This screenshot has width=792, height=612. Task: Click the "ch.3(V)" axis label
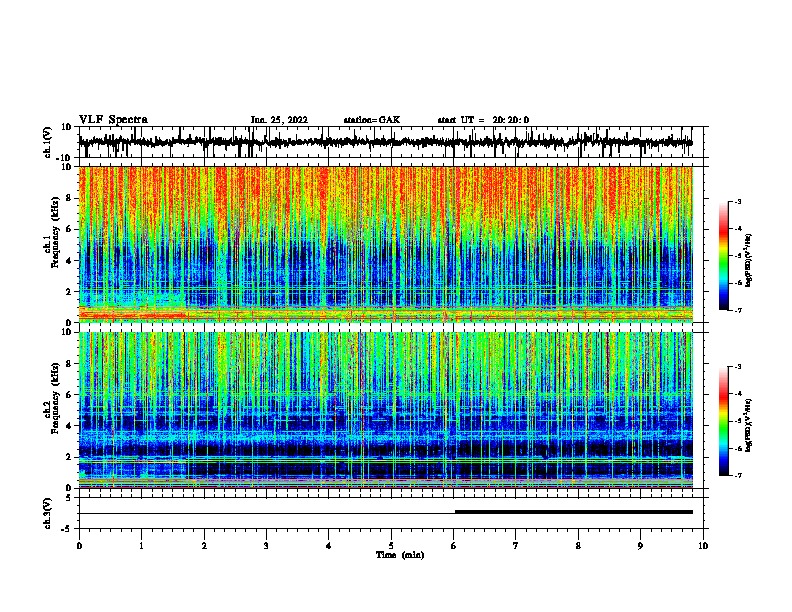pos(48,513)
